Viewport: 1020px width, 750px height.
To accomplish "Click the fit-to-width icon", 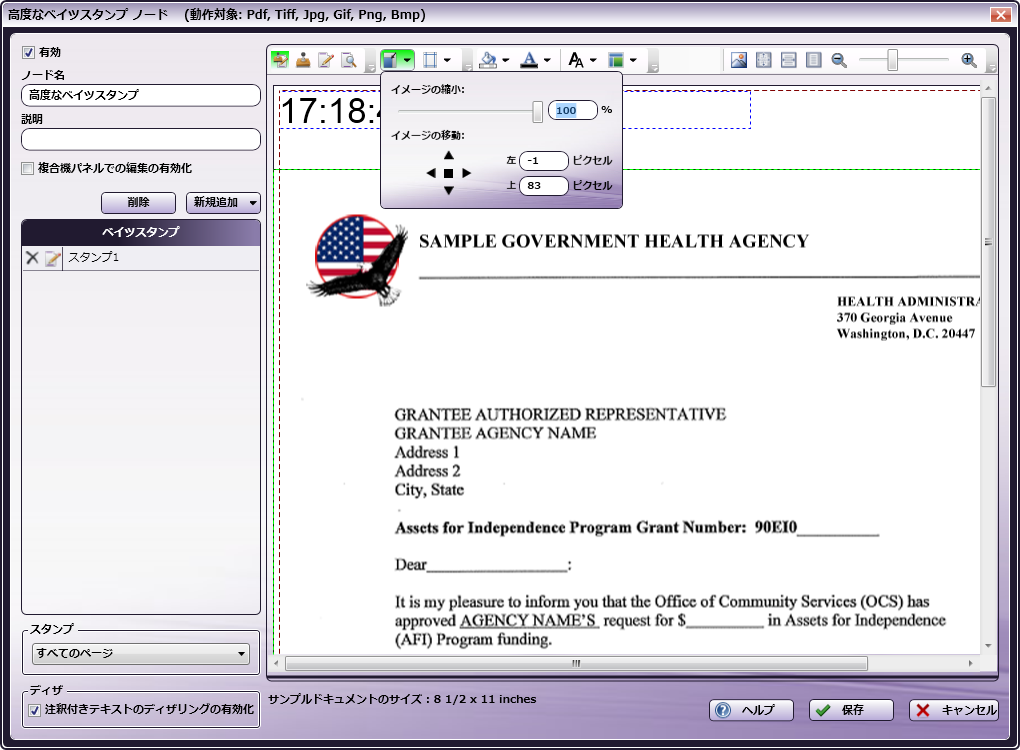I will (x=788, y=60).
